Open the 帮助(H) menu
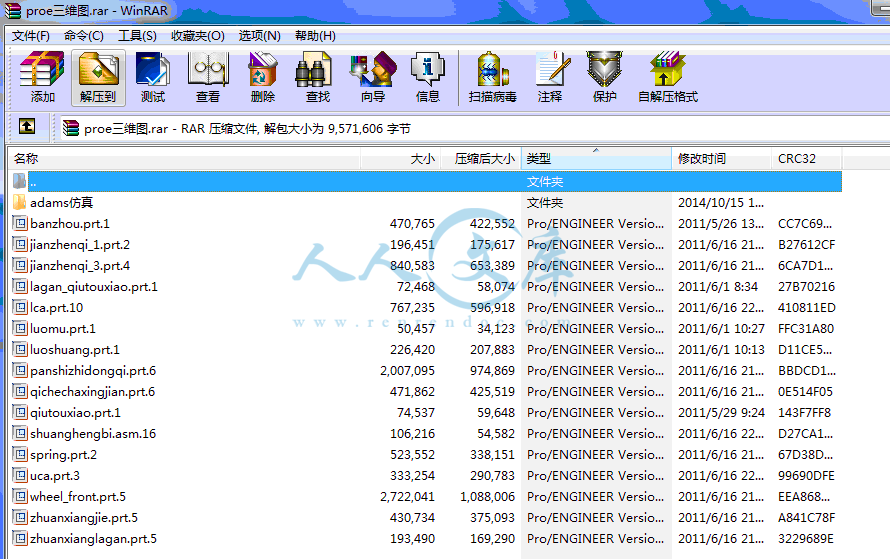This screenshot has width=890, height=559. (x=315, y=36)
